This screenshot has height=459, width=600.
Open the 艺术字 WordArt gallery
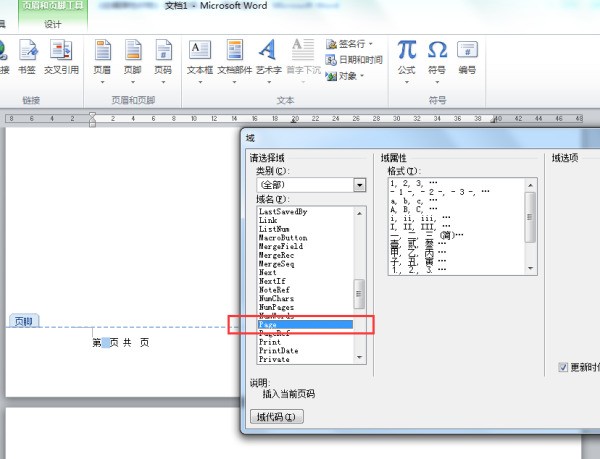(x=268, y=56)
